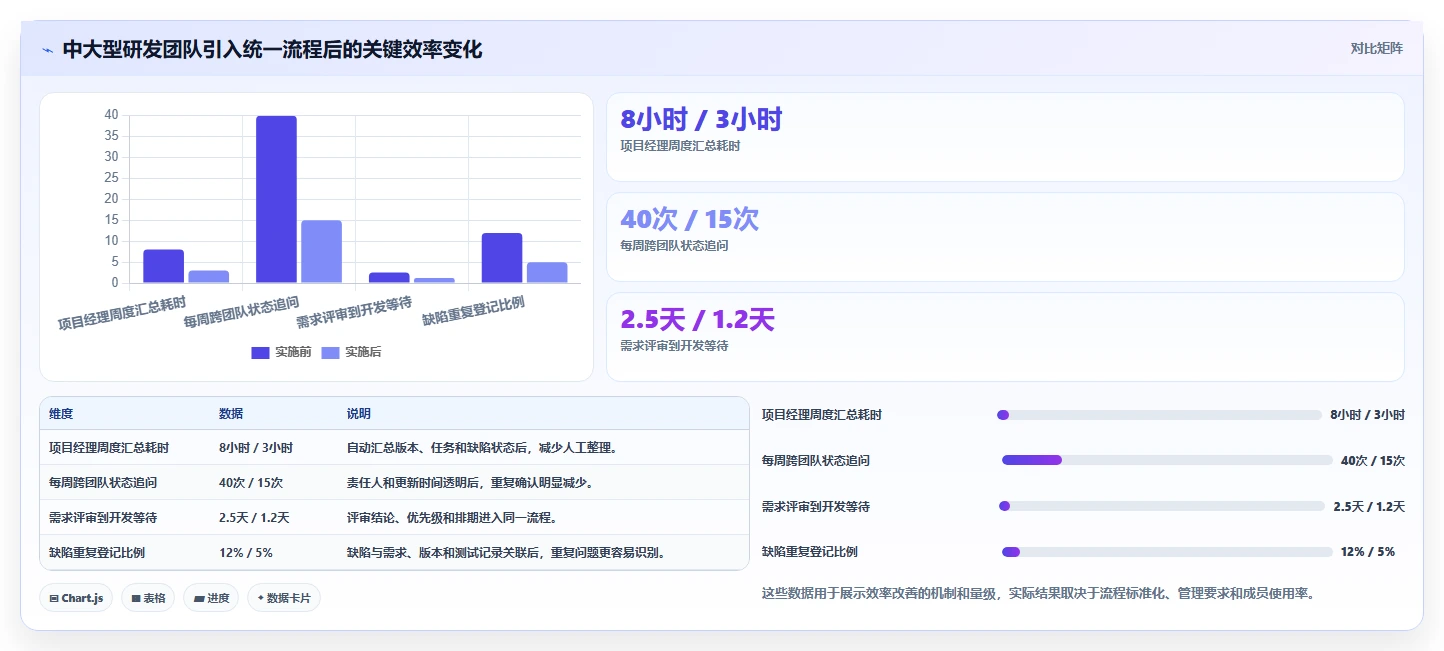The width and height of the screenshot is (1444, 651).
Task: Click the chart x-axis label 每周跨团队状态追问
Action: click(x=242, y=313)
